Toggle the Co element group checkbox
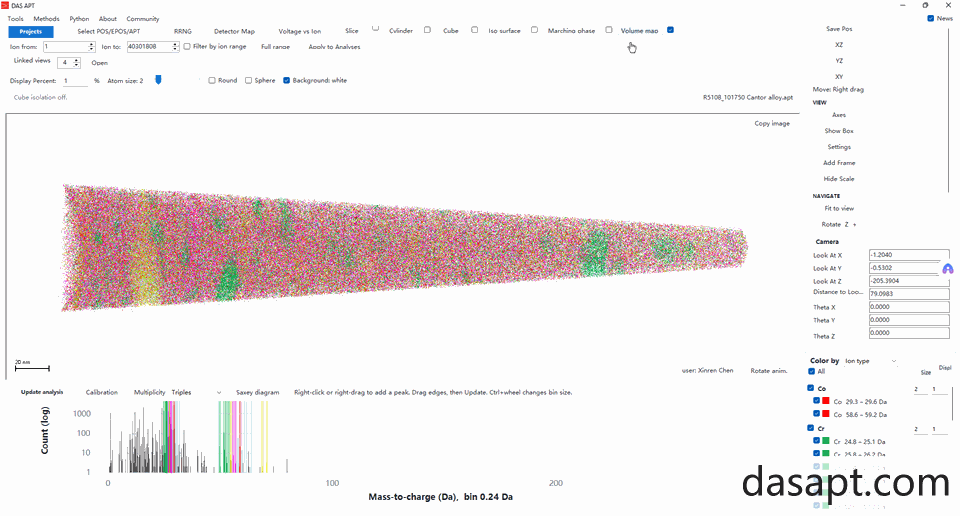The height and width of the screenshot is (516, 960). click(811, 388)
